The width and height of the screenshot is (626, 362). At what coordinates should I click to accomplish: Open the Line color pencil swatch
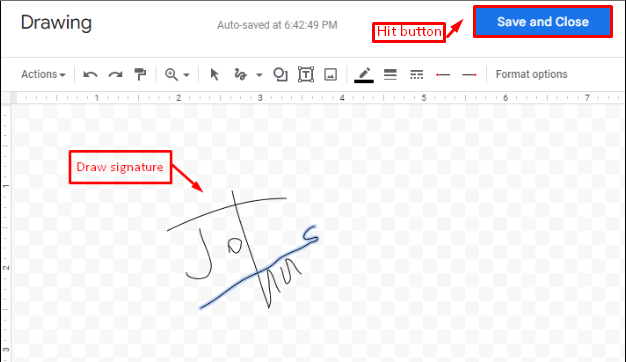tap(364, 75)
